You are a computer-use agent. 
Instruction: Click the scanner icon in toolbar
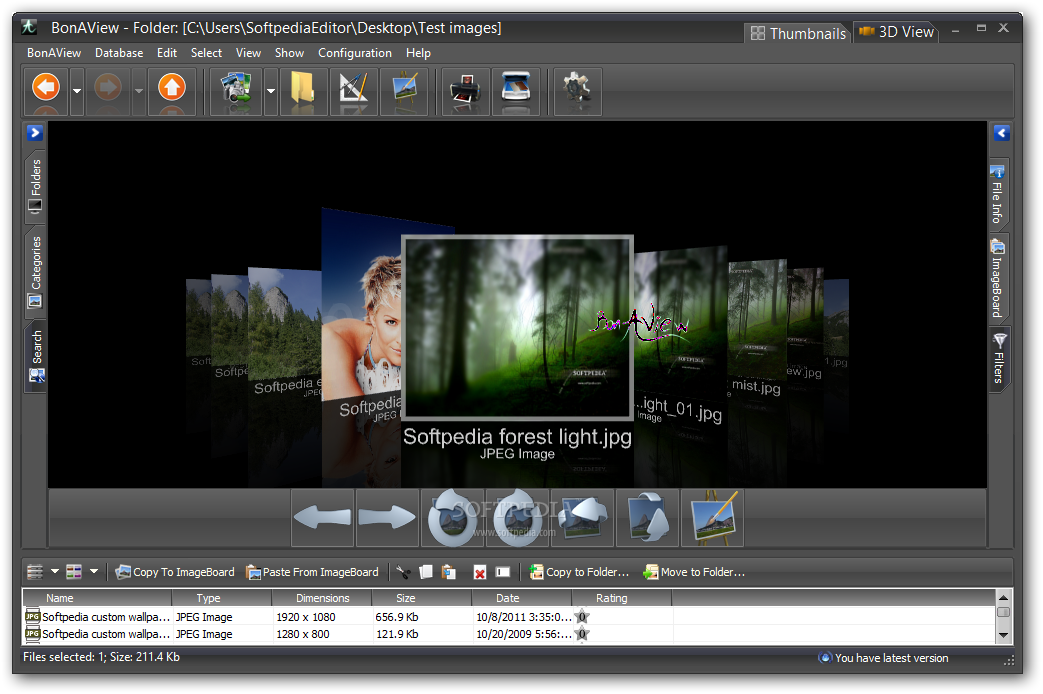point(516,90)
